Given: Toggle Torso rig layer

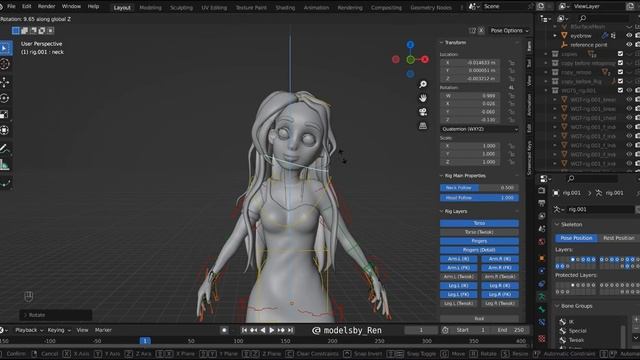Looking at the screenshot, I should [x=479, y=223].
